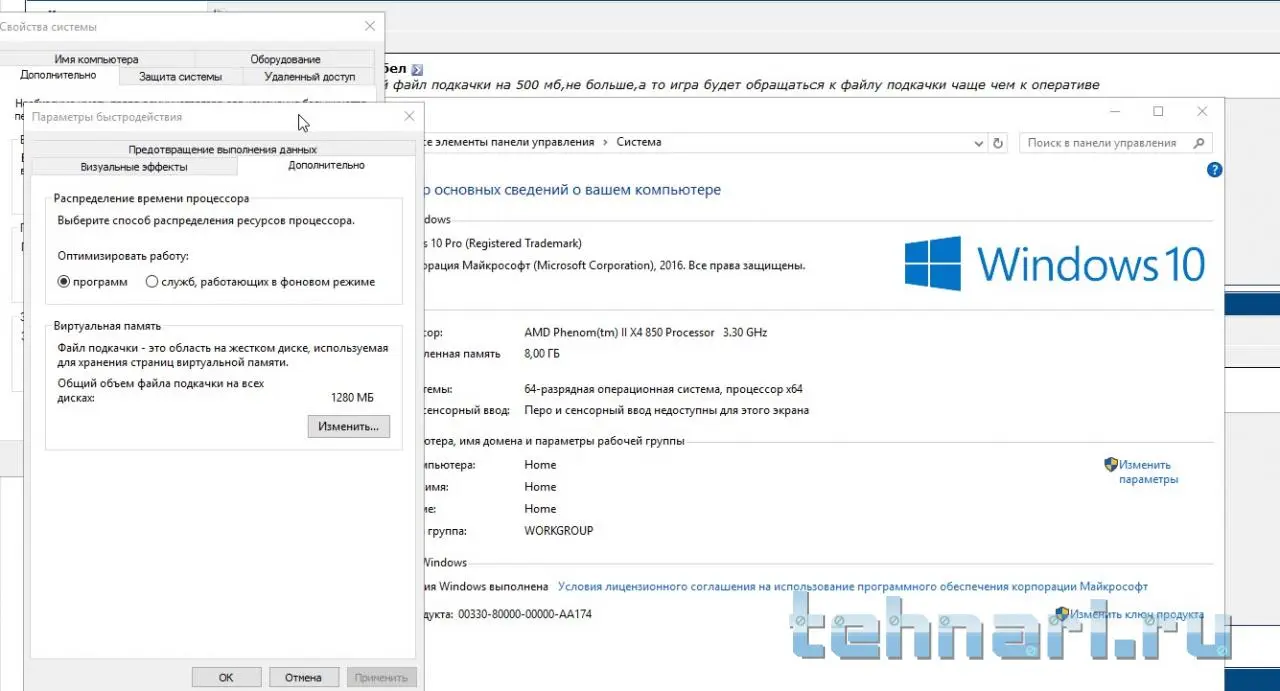
Task: Select the 'Дополнительно' tab in Параметры быстродействия
Action: [326, 165]
